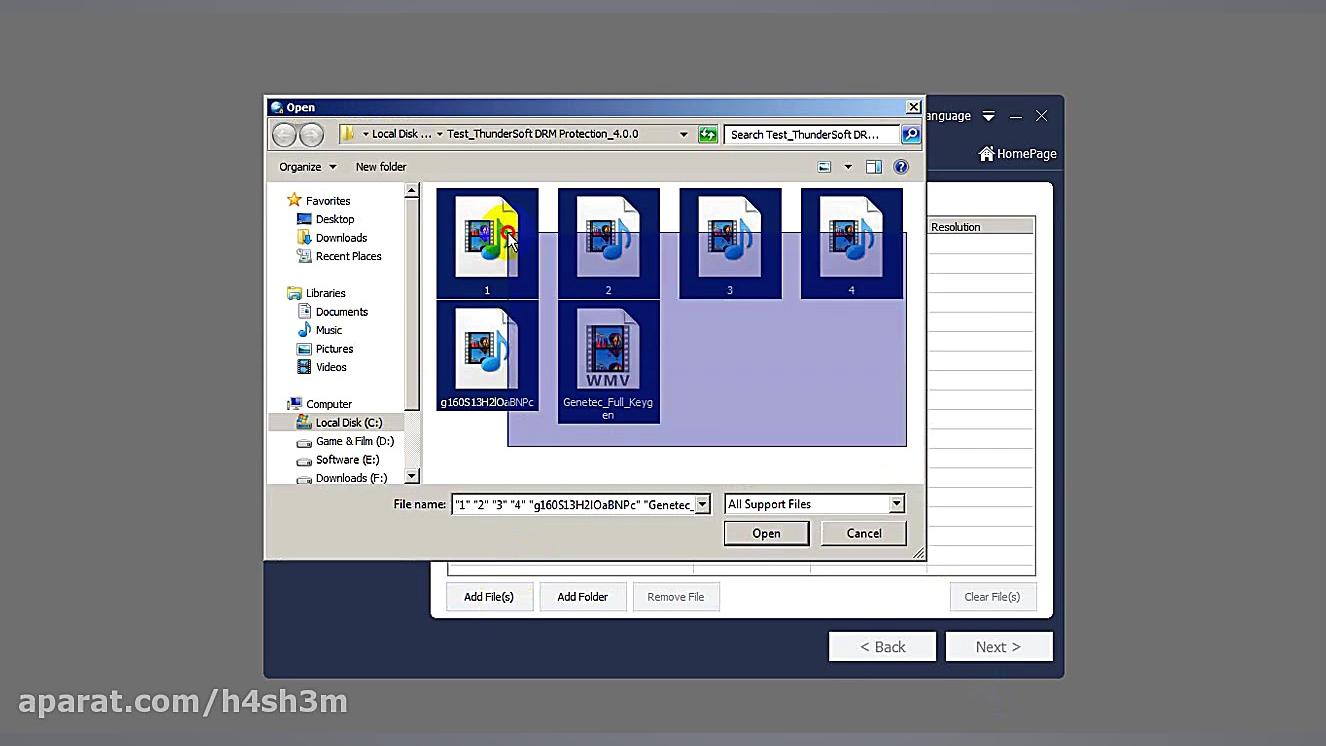Refresh the current folder view
Image resolution: width=1326 pixels, height=746 pixels.
pyautogui.click(x=707, y=133)
